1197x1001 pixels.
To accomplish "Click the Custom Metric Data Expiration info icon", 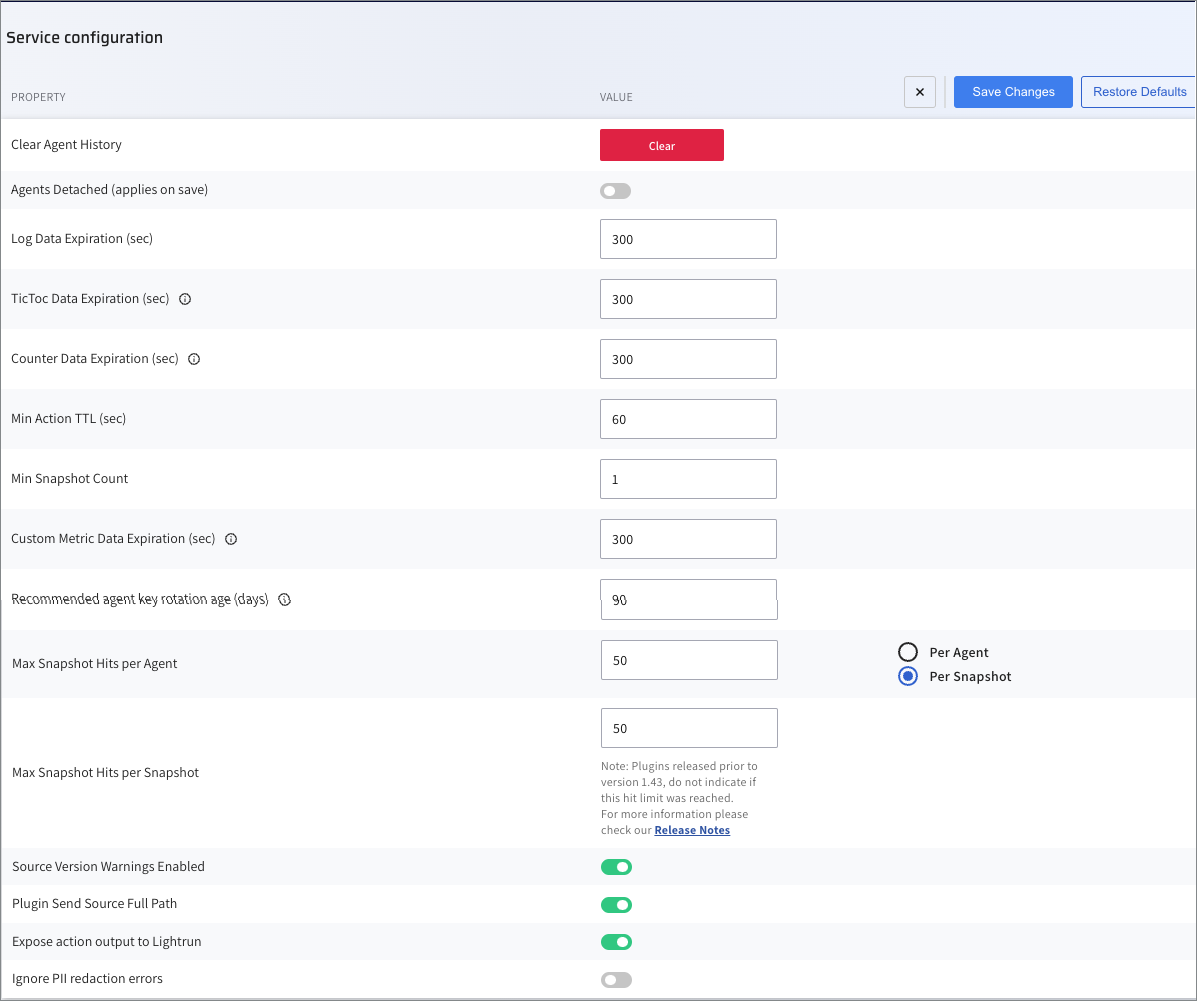I will click(231, 539).
